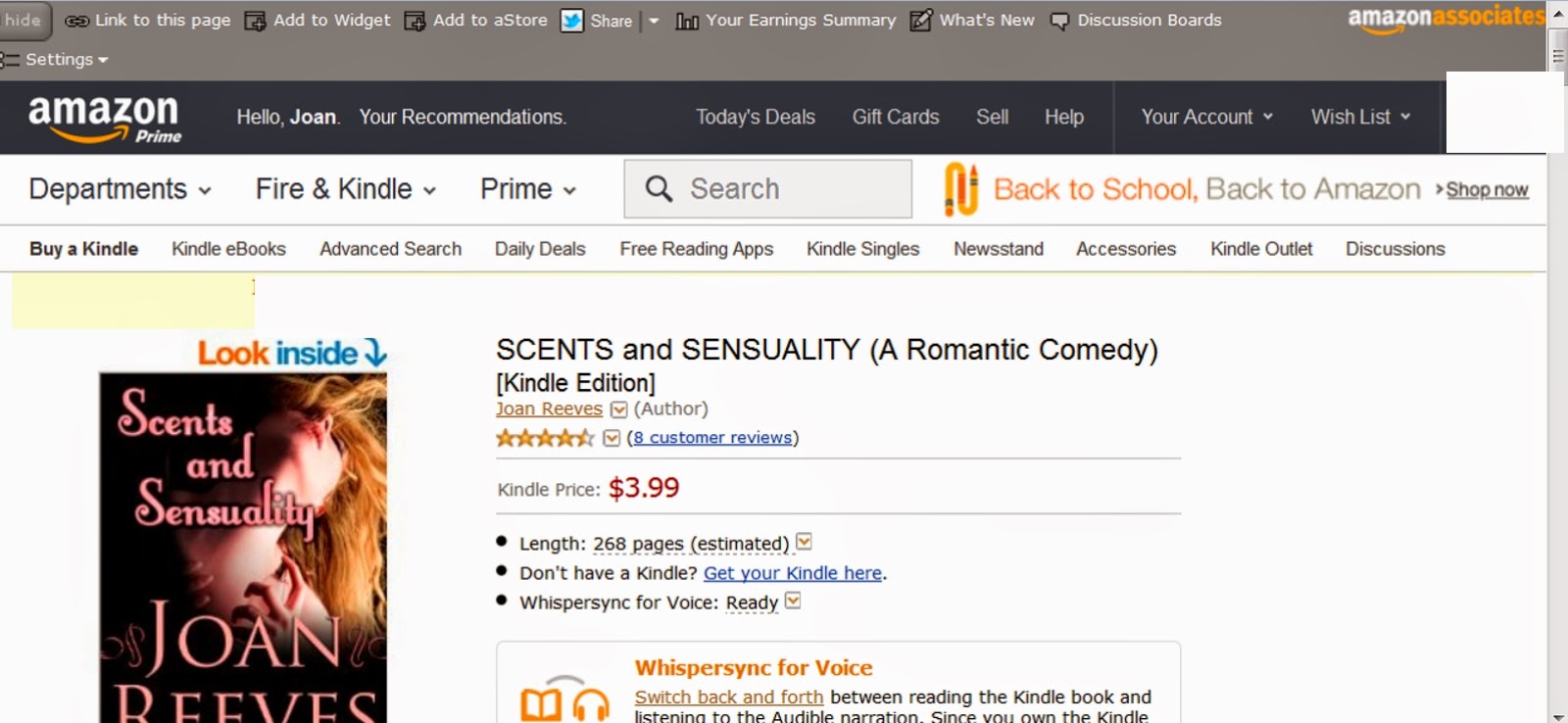Screen dimensions: 1568x723
Task: Click the Add to Widget icon
Action: [x=255, y=21]
